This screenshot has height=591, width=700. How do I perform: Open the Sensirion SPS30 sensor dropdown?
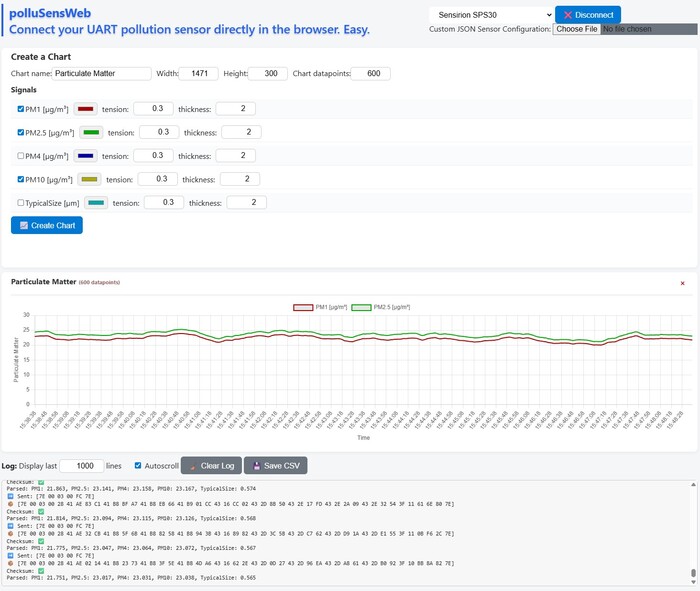tap(491, 15)
